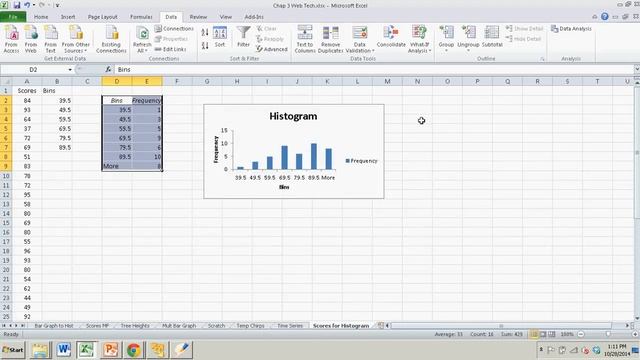Undo last action in toolbar
This screenshot has width=640, height=360.
pyautogui.click(x=27, y=5)
